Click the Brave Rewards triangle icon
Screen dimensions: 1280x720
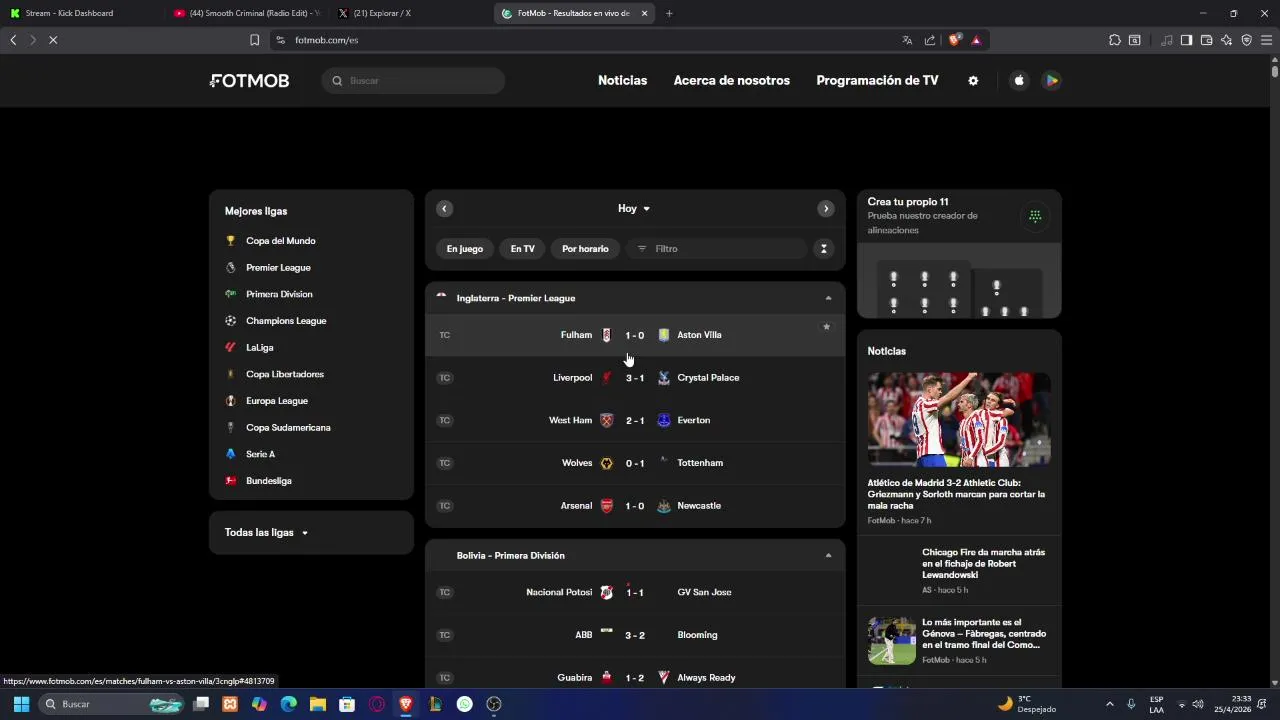pos(976,40)
